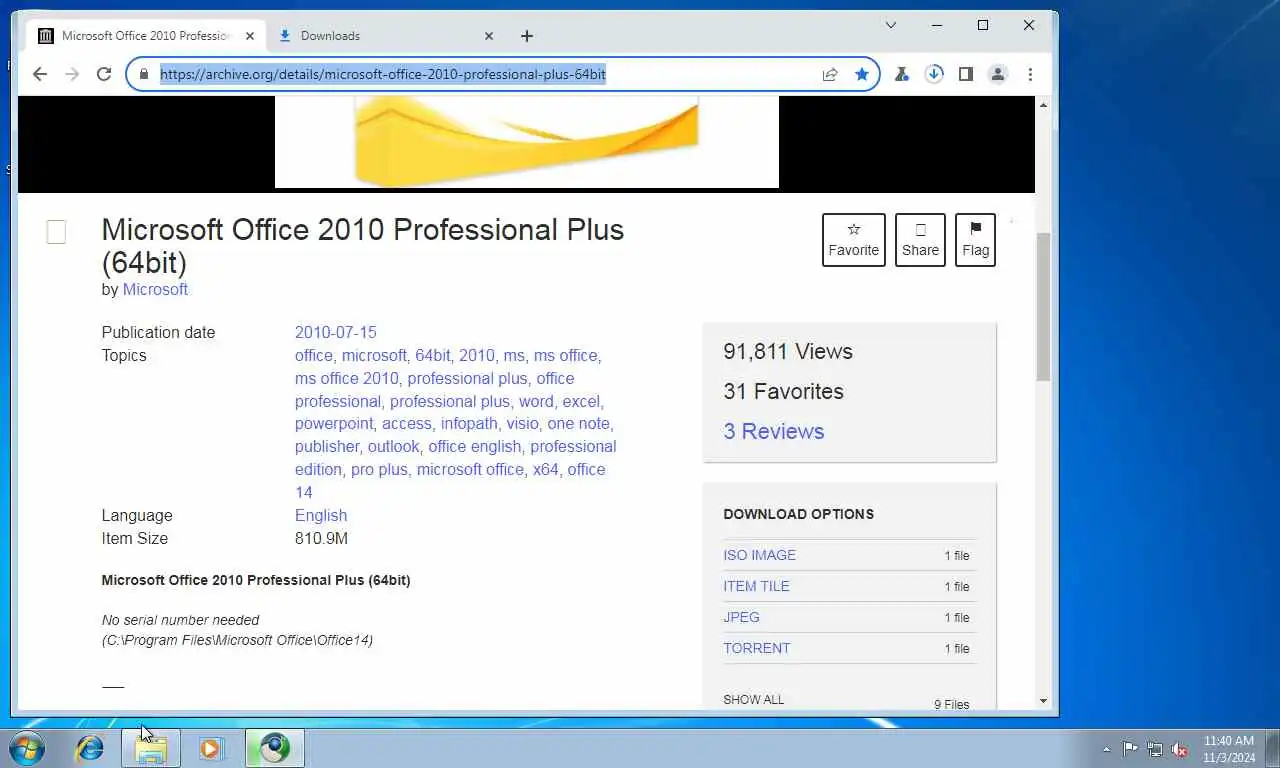Click the Flag button

[975, 240]
